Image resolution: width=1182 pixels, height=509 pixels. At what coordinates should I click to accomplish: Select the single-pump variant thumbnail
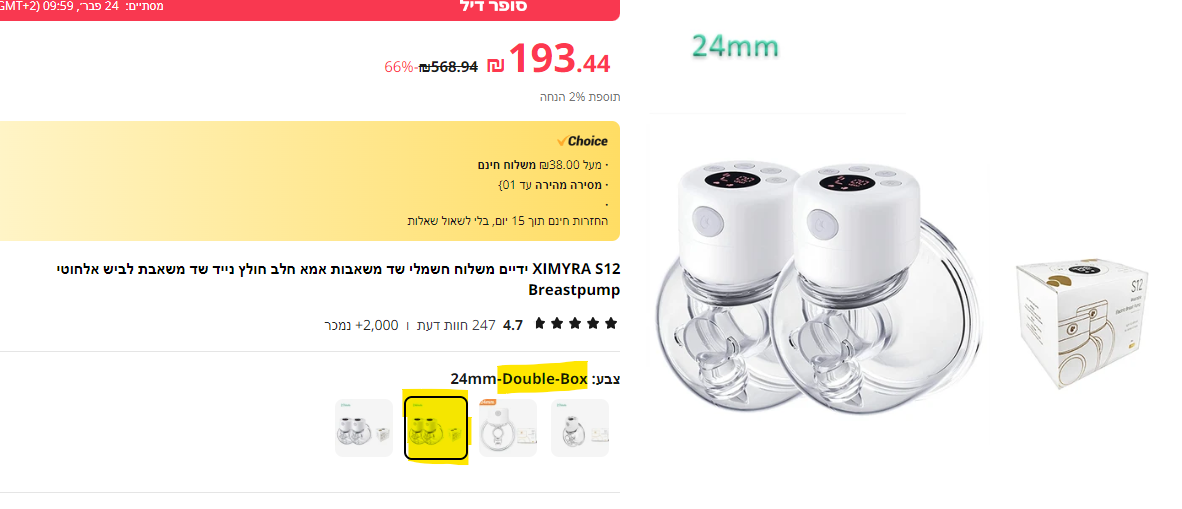coord(580,428)
